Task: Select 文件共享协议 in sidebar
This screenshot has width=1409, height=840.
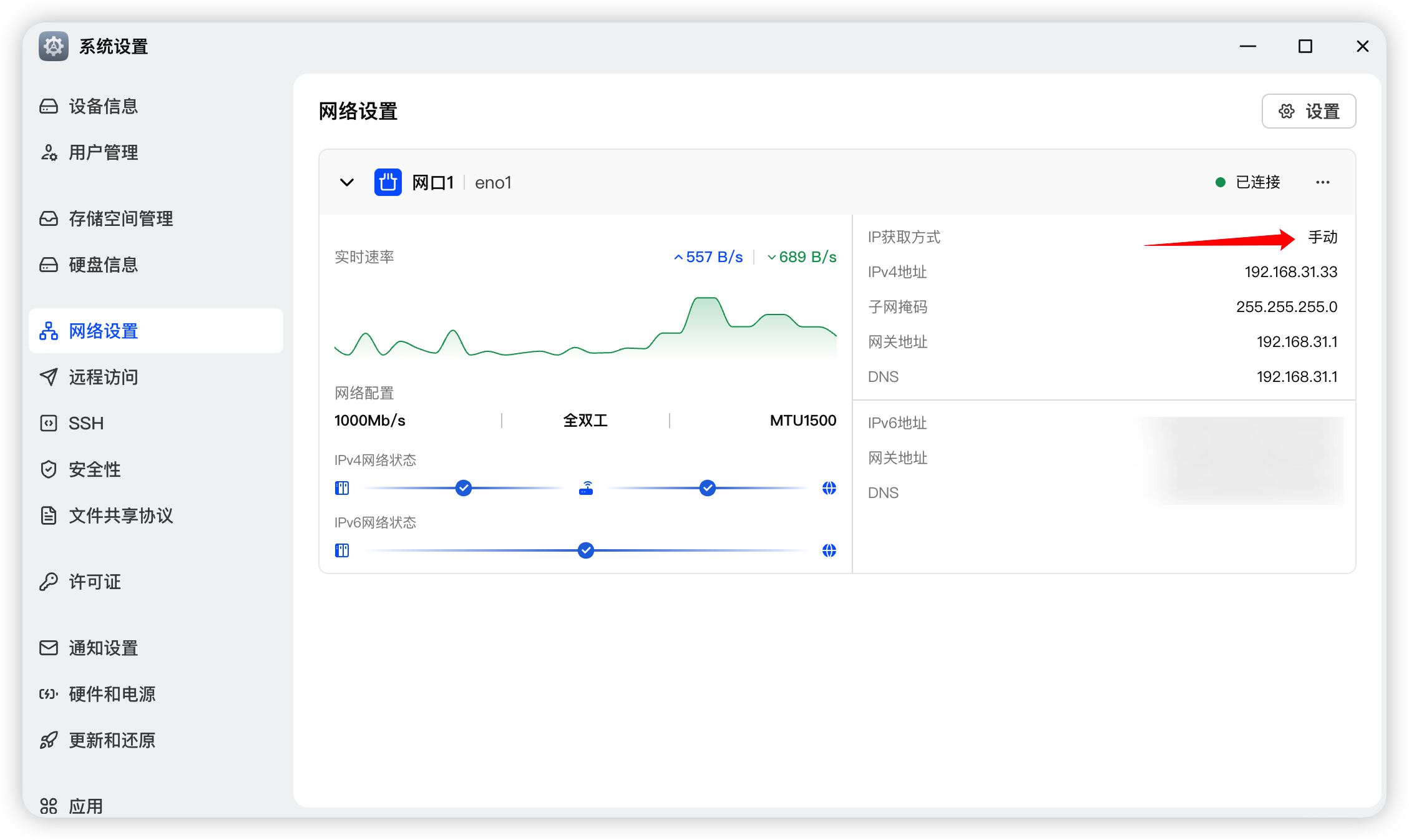Action: (120, 515)
